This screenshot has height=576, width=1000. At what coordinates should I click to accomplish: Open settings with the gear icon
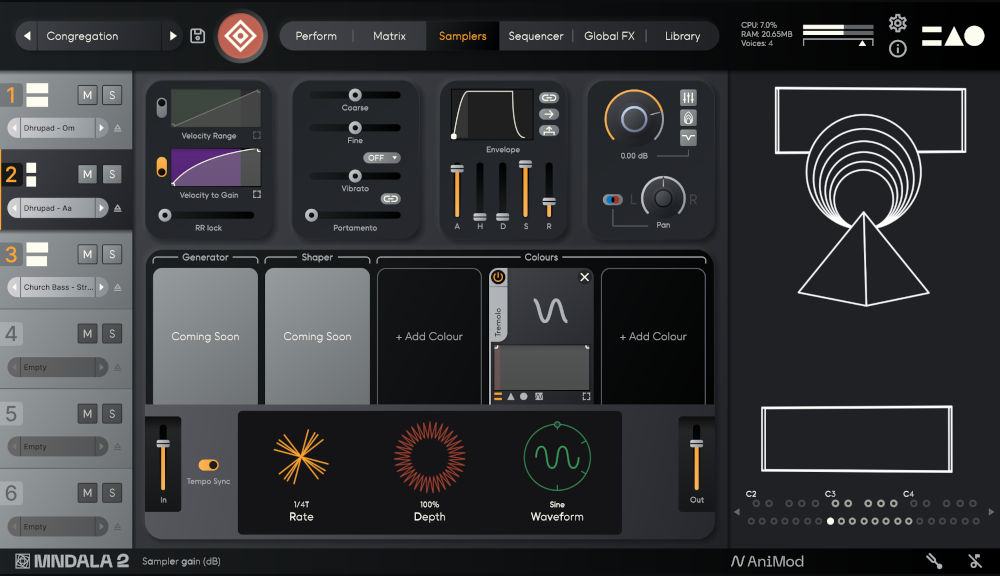tap(897, 23)
